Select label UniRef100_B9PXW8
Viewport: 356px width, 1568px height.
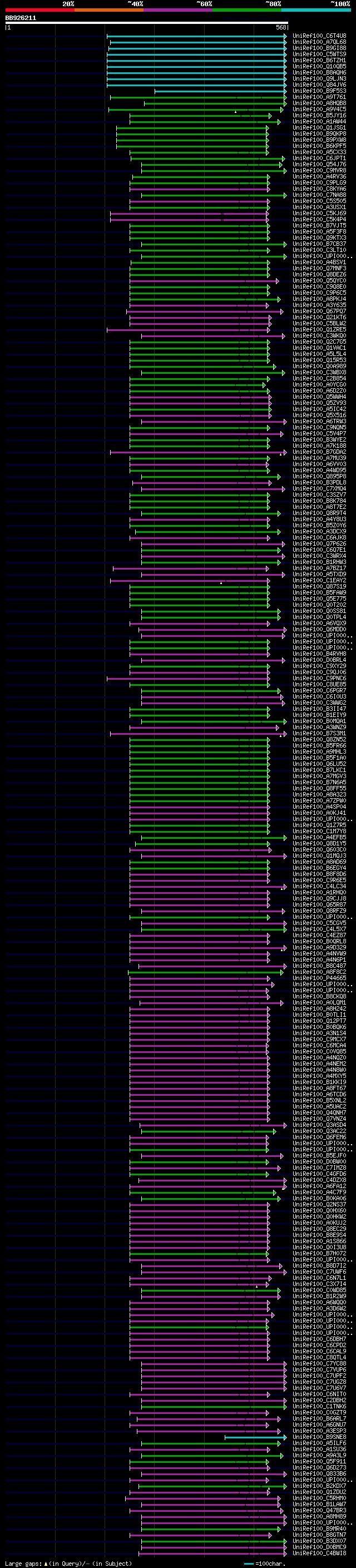319,140
